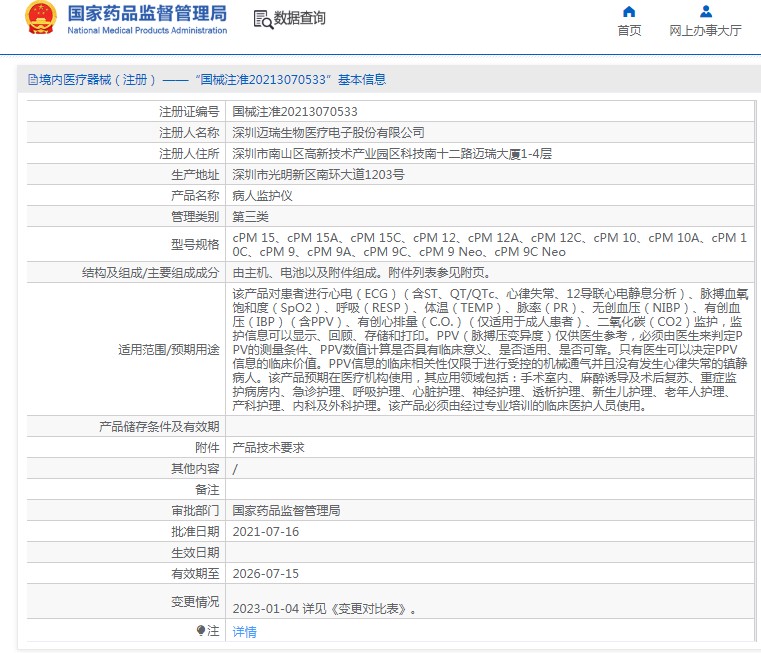Select 由主机、电池以及附件组成 text
Screen dimensions: 761x653
click(x=361, y=273)
